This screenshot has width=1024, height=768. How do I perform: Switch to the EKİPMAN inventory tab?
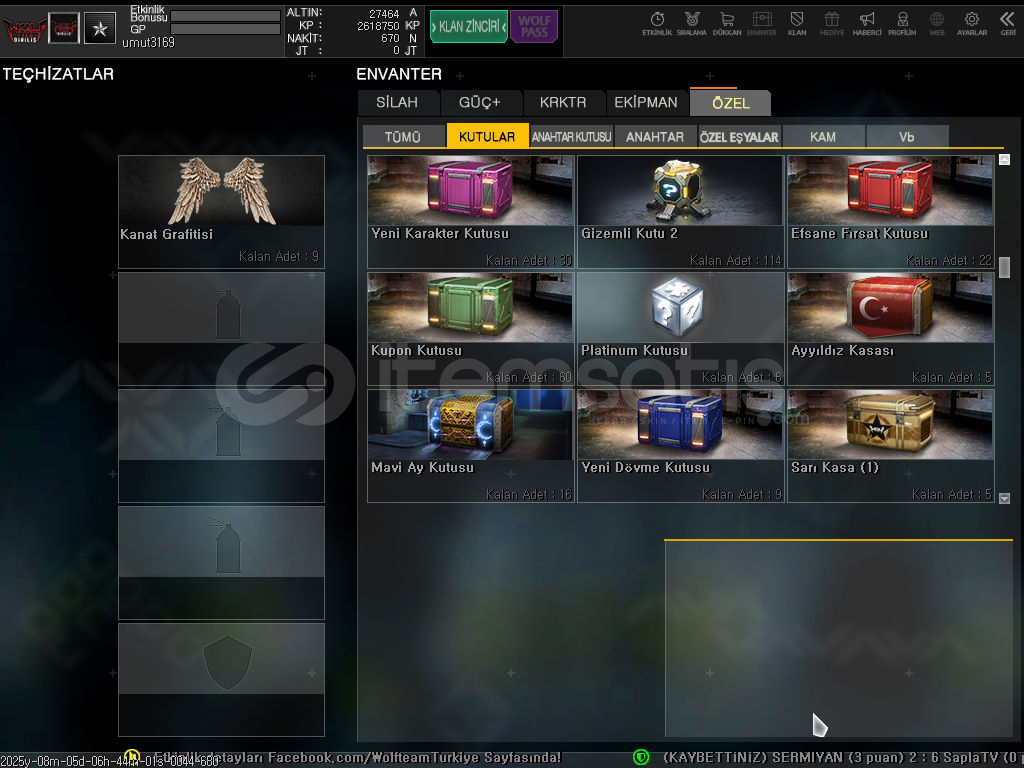[646, 103]
